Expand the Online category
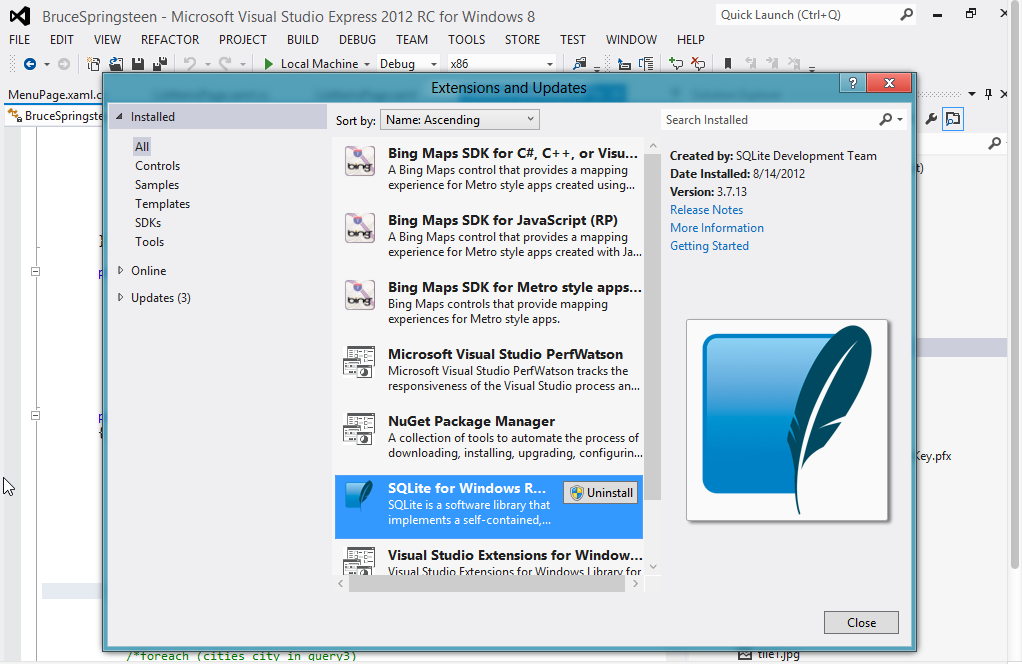This screenshot has height=664, width=1022. (121, 270)
